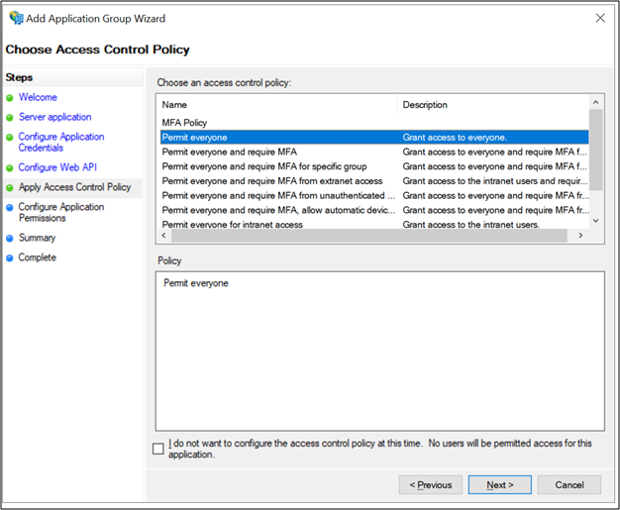Click the blue bullet beside Summary step

10,238
